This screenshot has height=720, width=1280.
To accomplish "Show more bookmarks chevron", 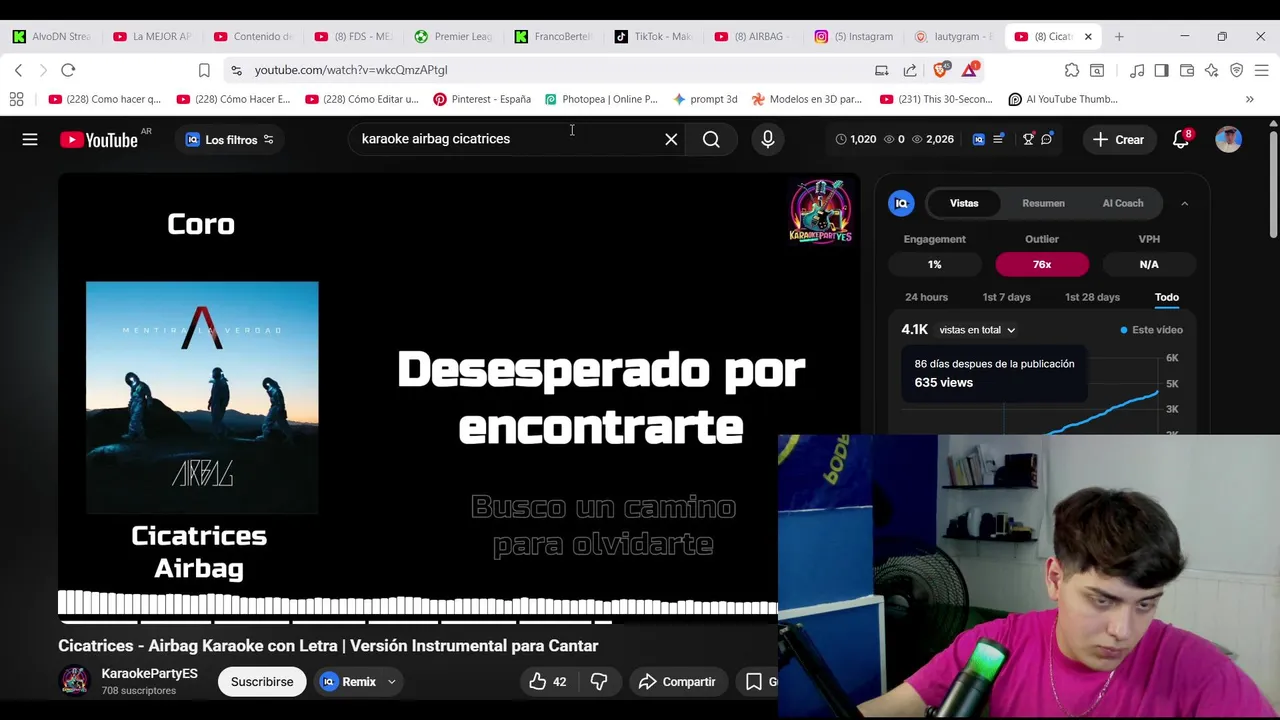I will coord(1249,99).
